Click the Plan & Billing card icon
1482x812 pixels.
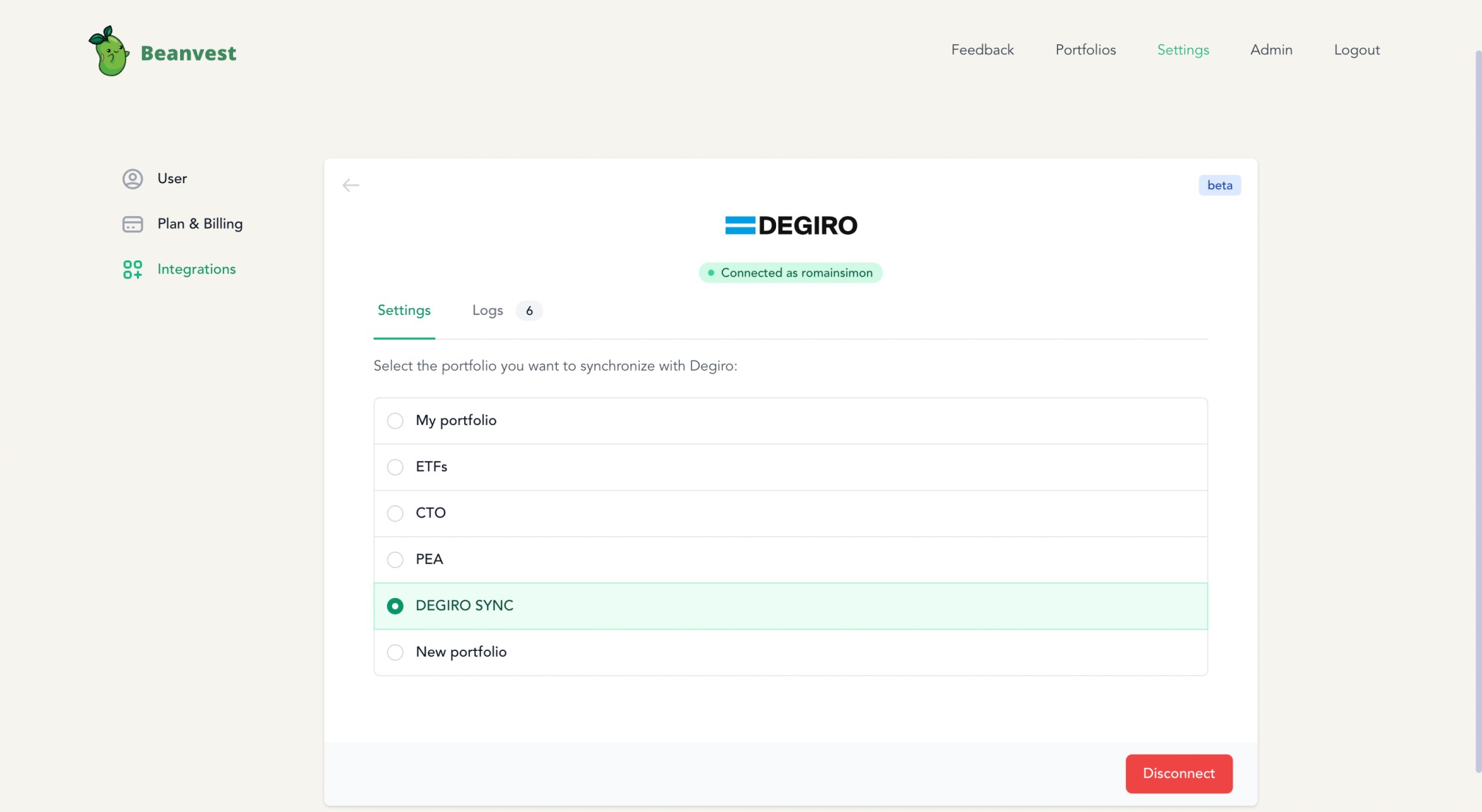(x=132, y=224)
